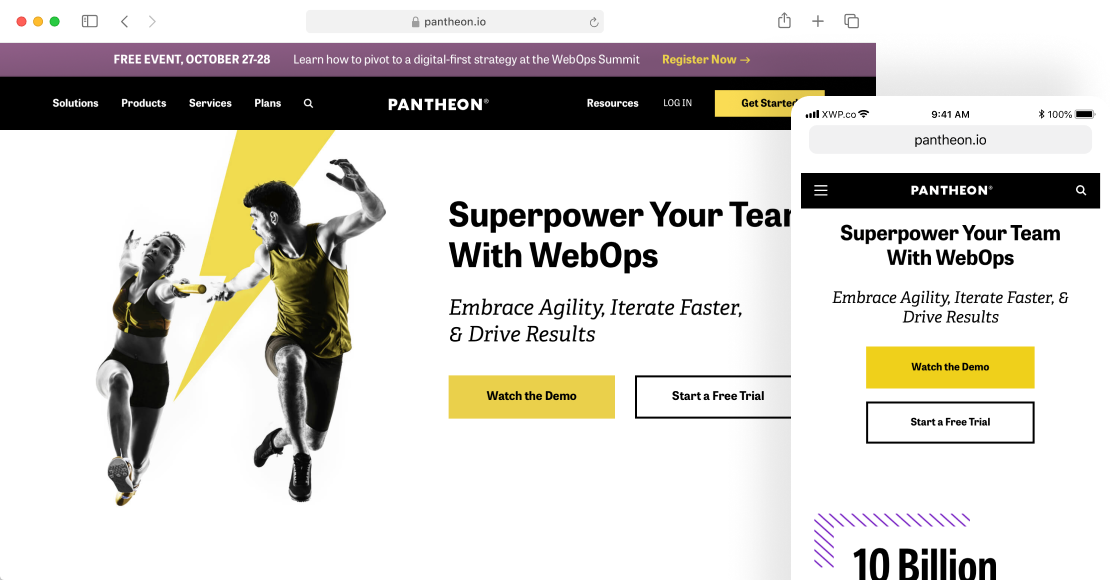Open the Share icon in the toolbar

click(784, 21)
